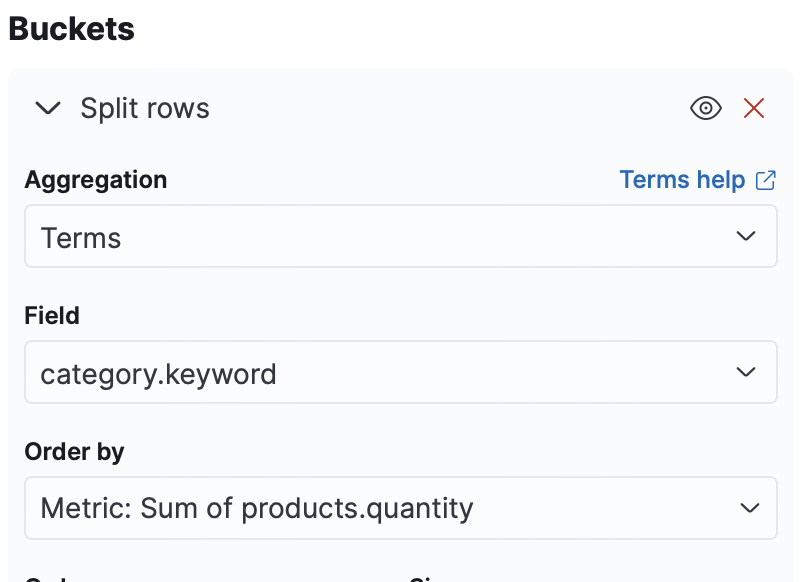The height and width of the screenshot is (582, 806).
Task: Click the Aggregation field label
Action: (96, 180)
